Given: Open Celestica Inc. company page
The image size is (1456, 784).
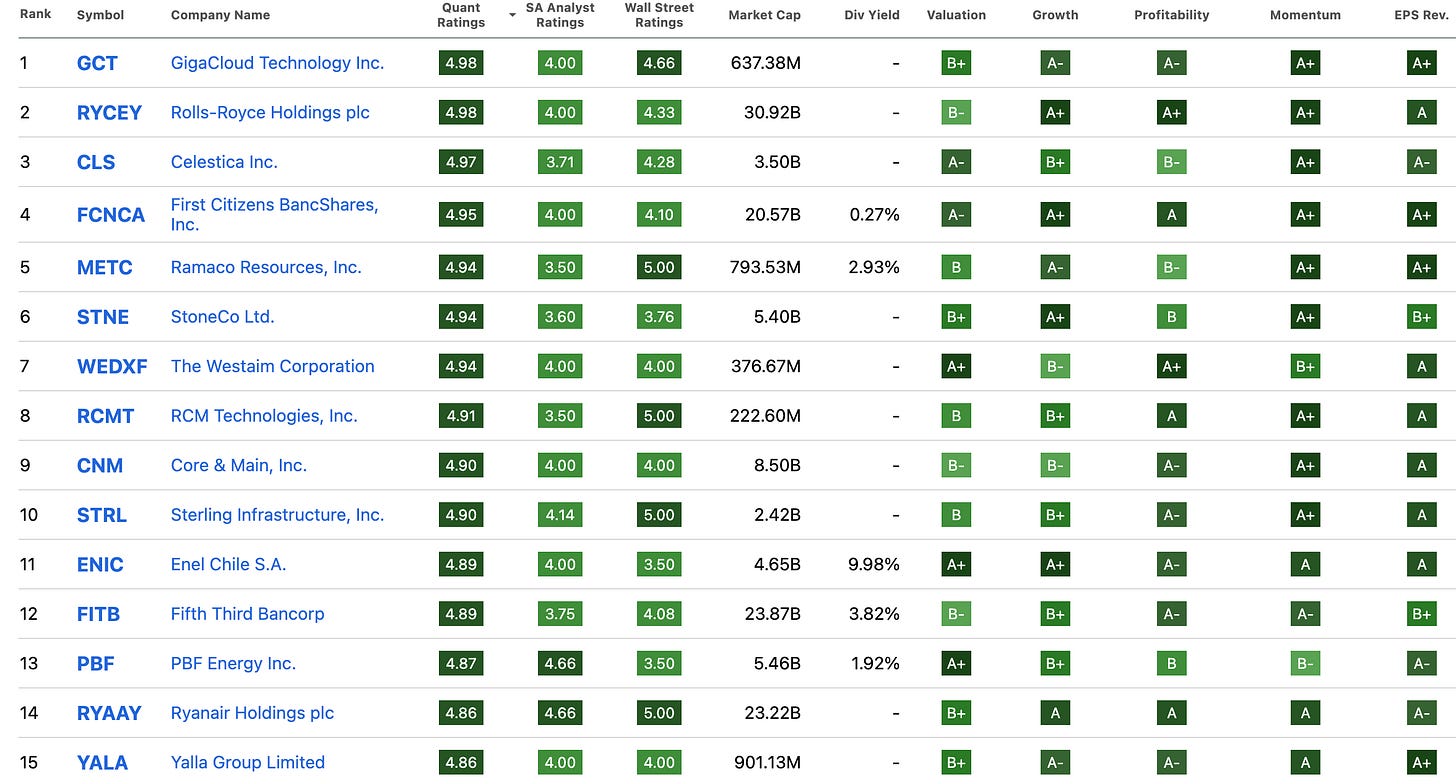Looking at the screenshot, I should pyautogui.click(x=224, y=162).
